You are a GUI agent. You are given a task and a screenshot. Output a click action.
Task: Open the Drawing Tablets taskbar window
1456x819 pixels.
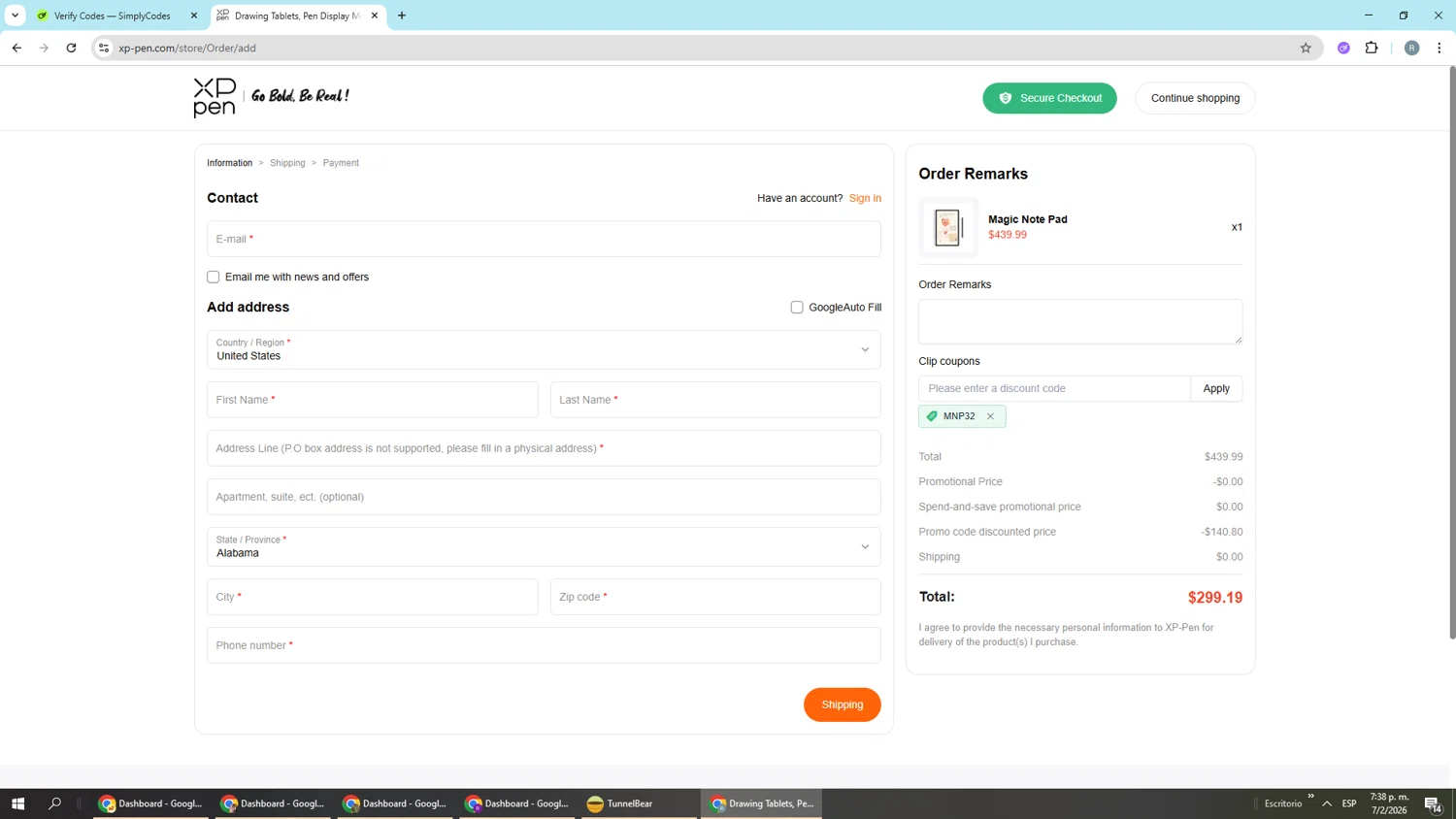761,803
